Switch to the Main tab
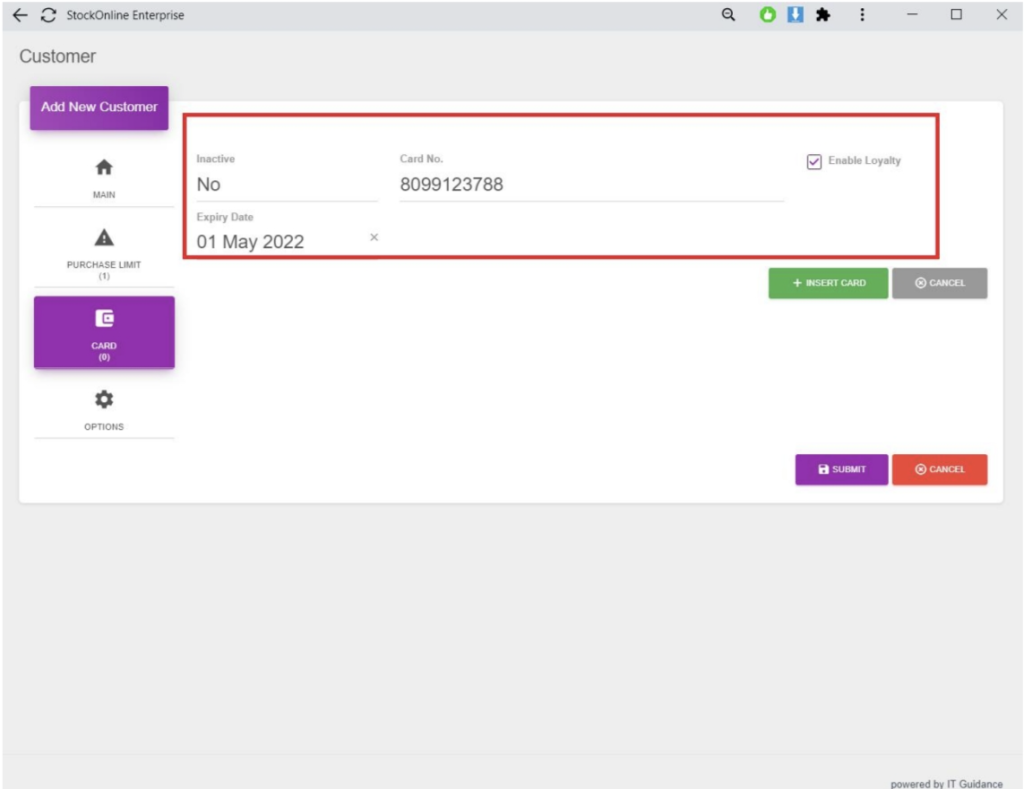 coord(104,178)
